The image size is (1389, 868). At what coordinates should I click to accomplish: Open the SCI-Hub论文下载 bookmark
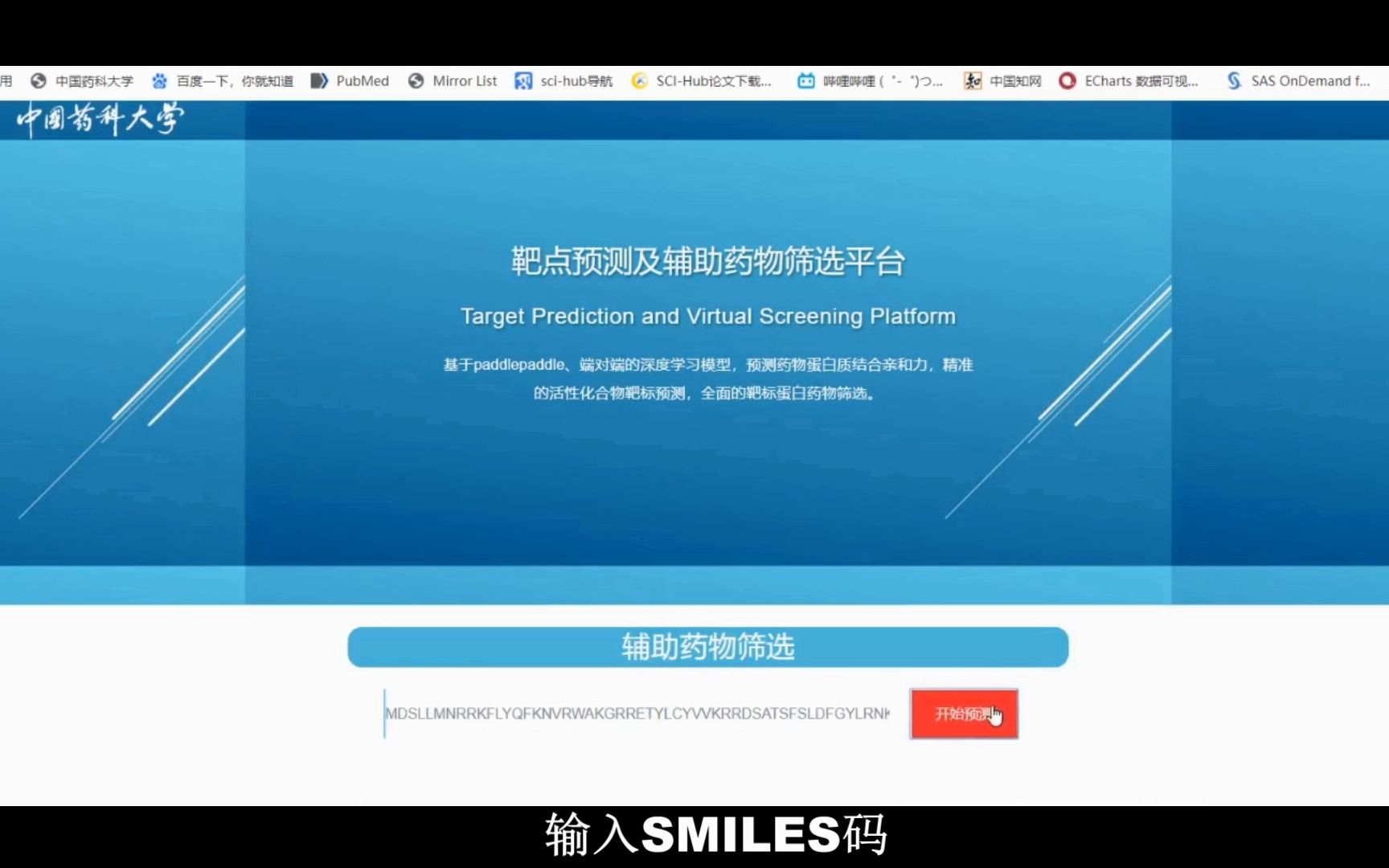701,81
